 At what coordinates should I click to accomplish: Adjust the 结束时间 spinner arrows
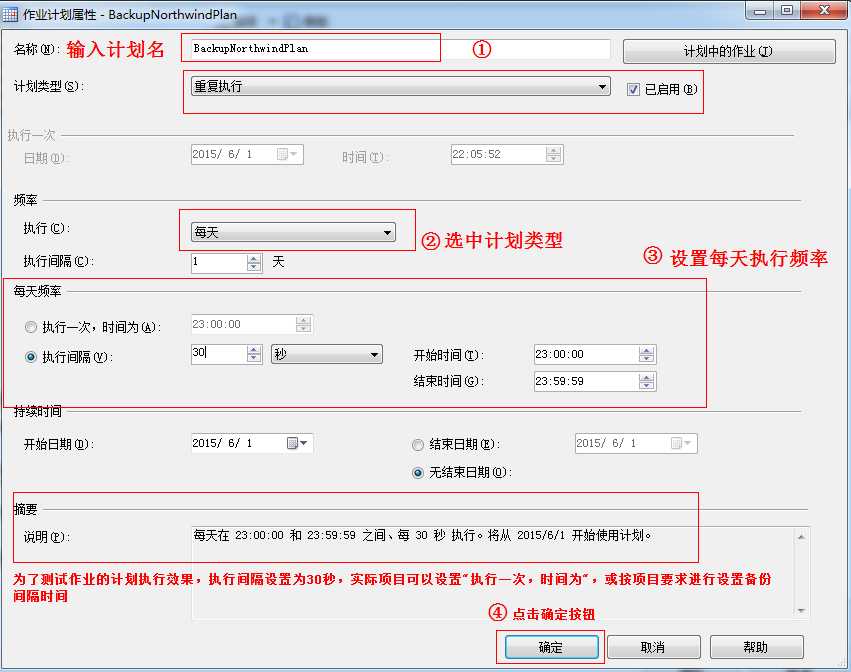[x=646, y=382]
